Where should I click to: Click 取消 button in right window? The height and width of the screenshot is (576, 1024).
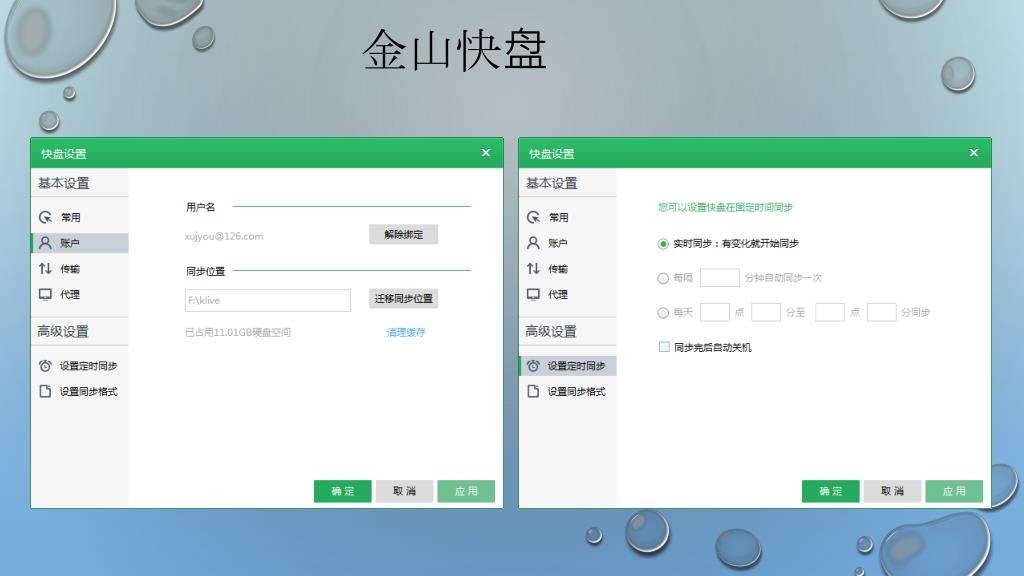click(892, 491)
